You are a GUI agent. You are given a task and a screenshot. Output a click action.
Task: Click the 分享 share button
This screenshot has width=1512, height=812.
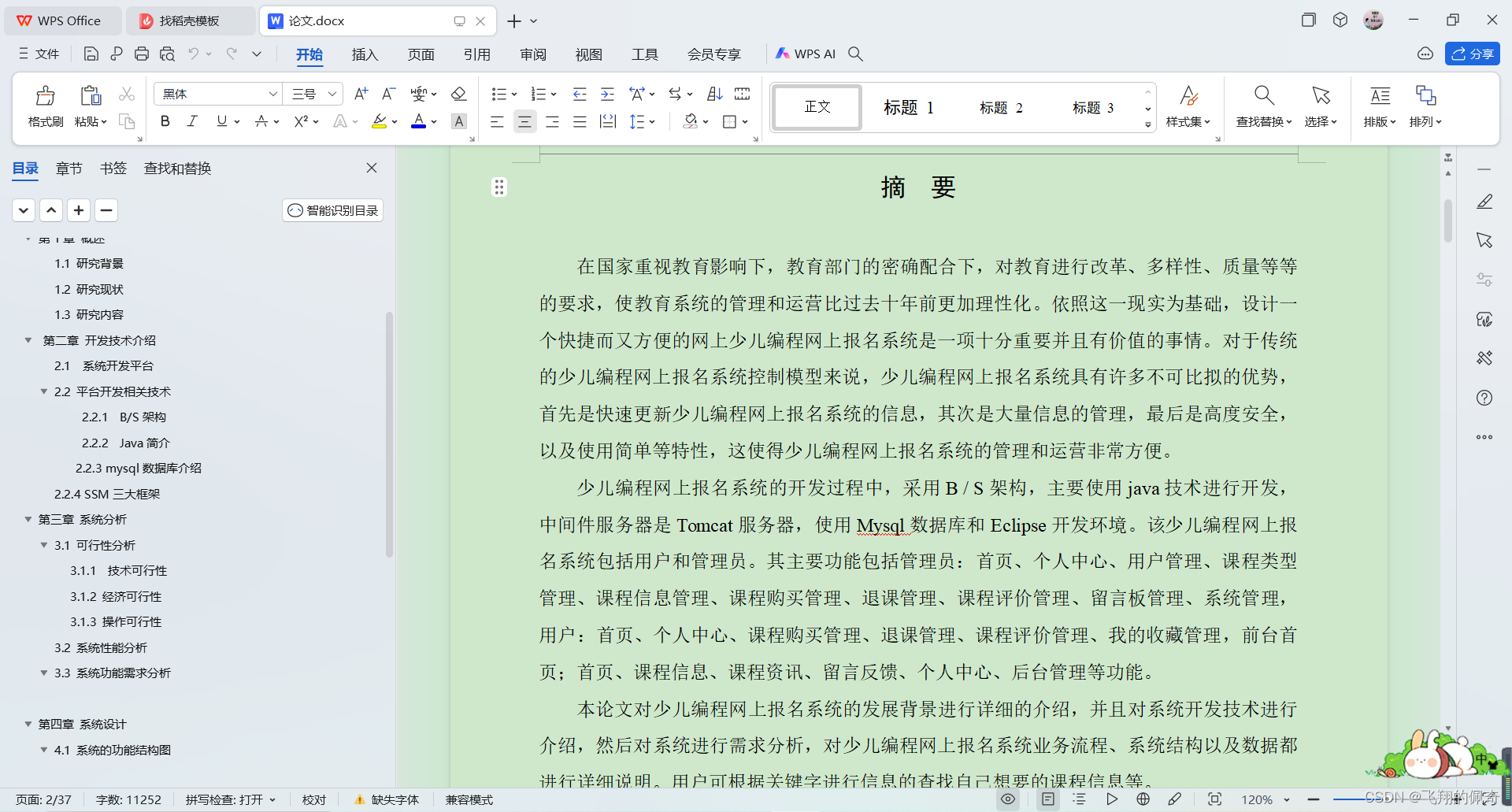point(1472,54)
